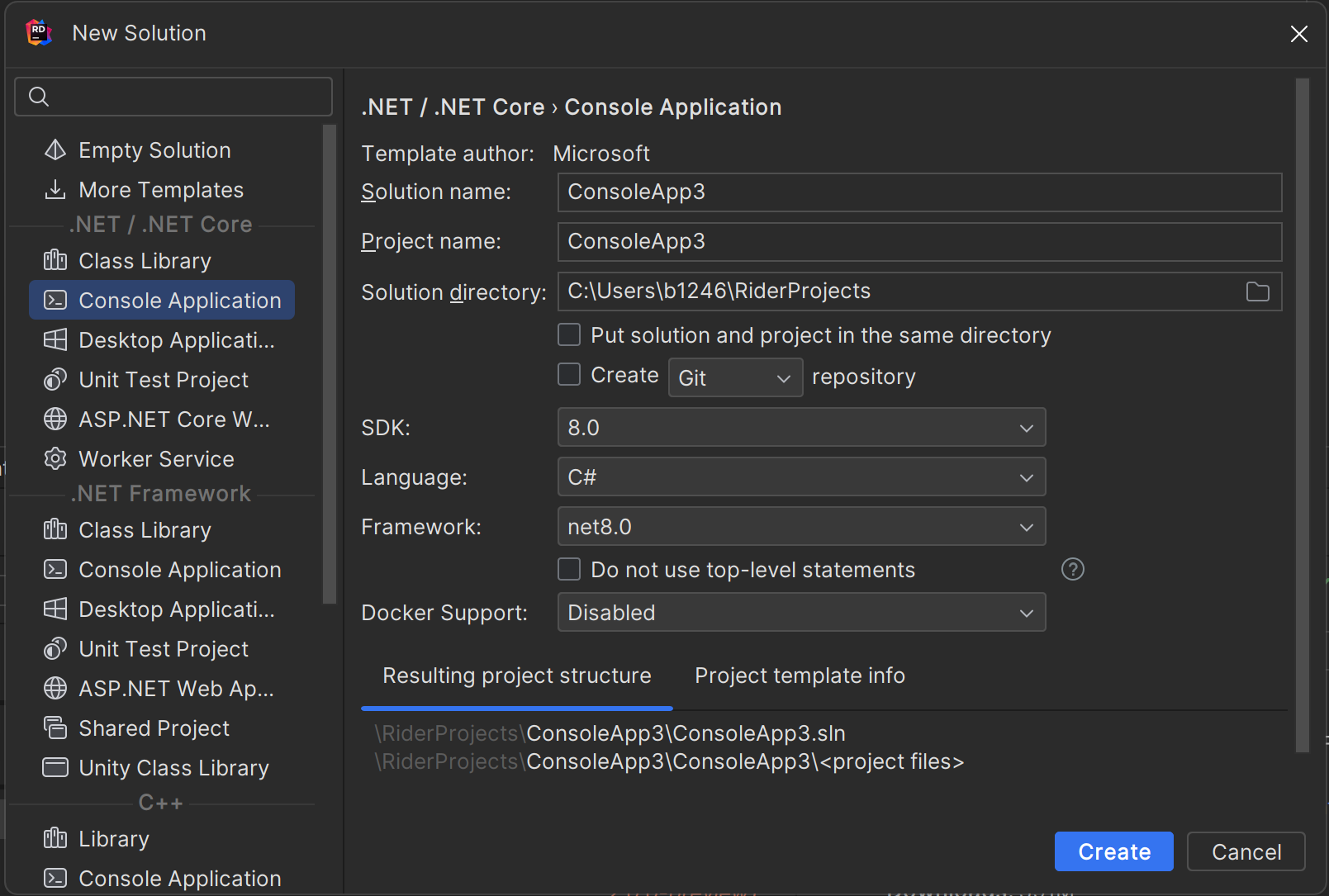Select C++ Library icon
The height and width of the screenshot is (896, 1329).
(55, 839)
